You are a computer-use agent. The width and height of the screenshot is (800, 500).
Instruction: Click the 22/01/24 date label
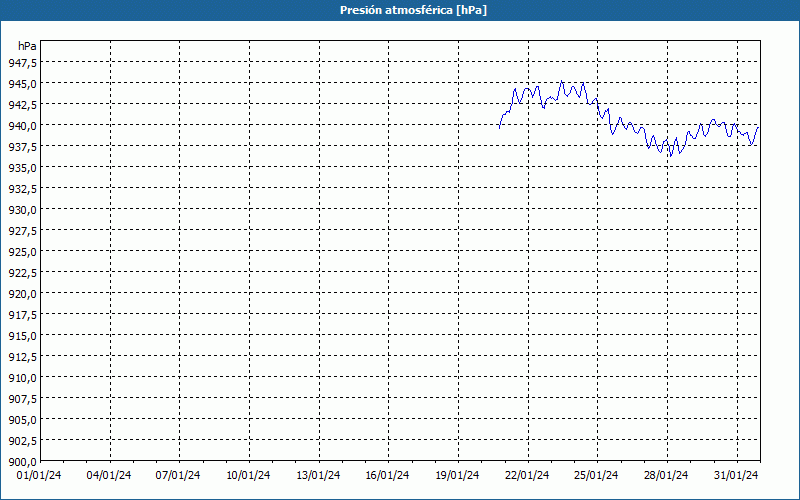[527, 475]
